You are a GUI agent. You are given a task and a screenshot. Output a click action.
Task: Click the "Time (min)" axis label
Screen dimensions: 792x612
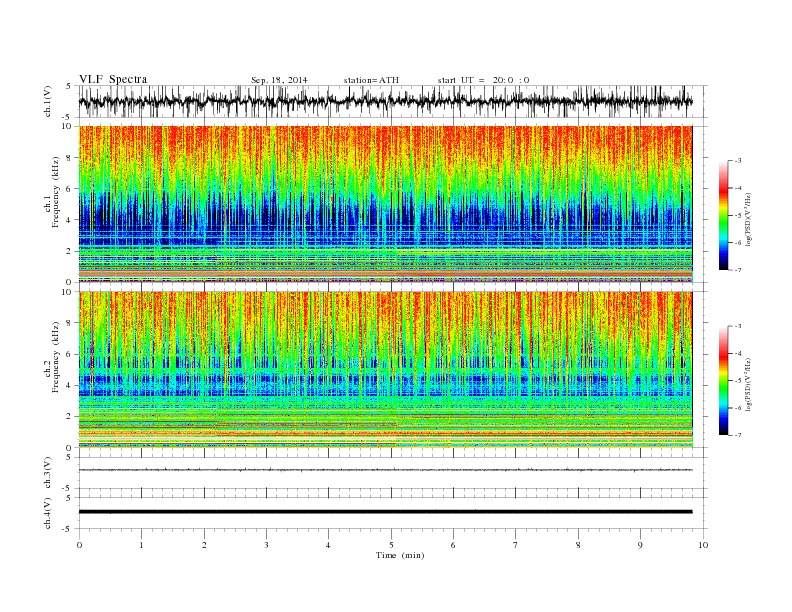[x=400, y=555]
